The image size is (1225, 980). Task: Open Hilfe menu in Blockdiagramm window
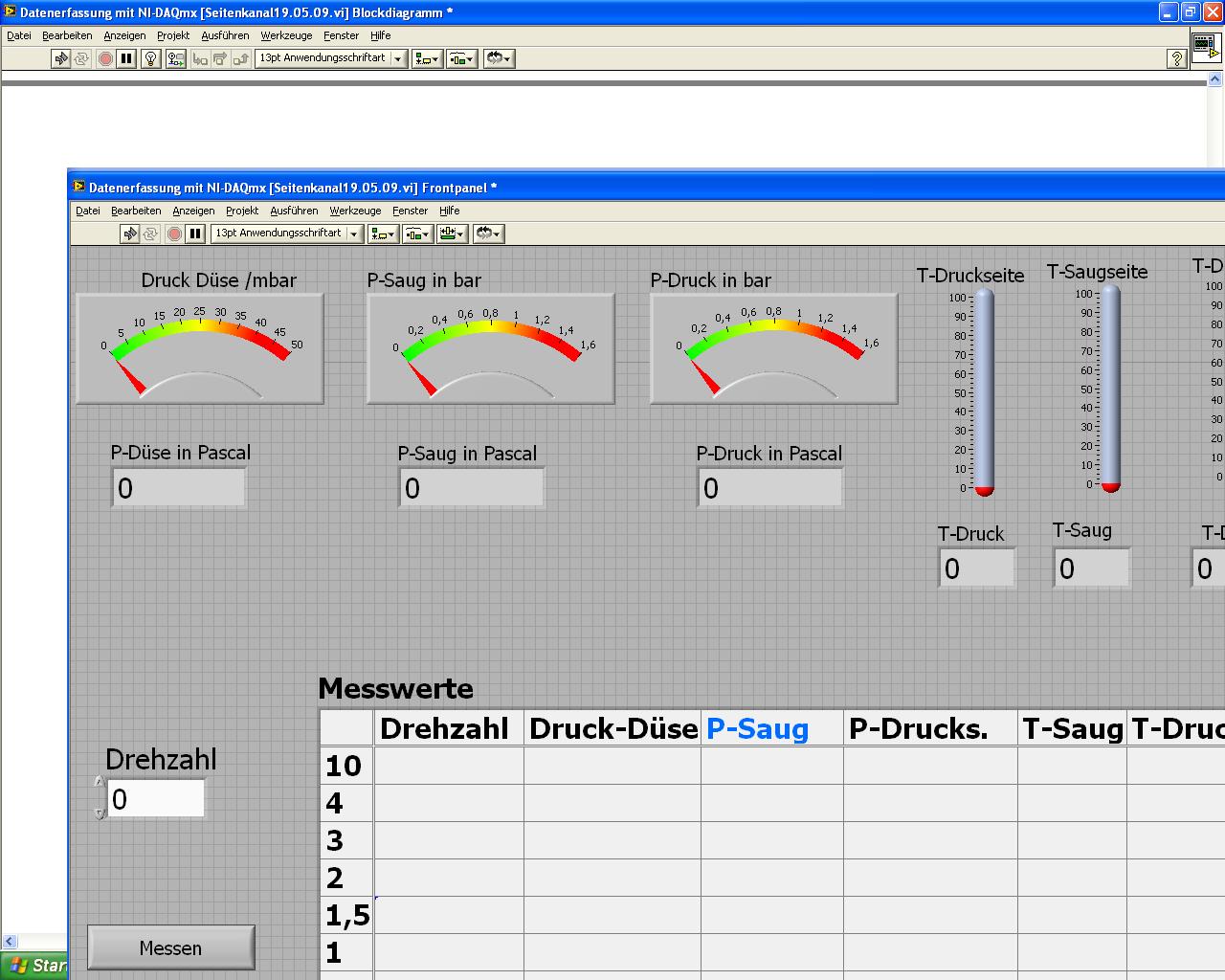[380, 35]
